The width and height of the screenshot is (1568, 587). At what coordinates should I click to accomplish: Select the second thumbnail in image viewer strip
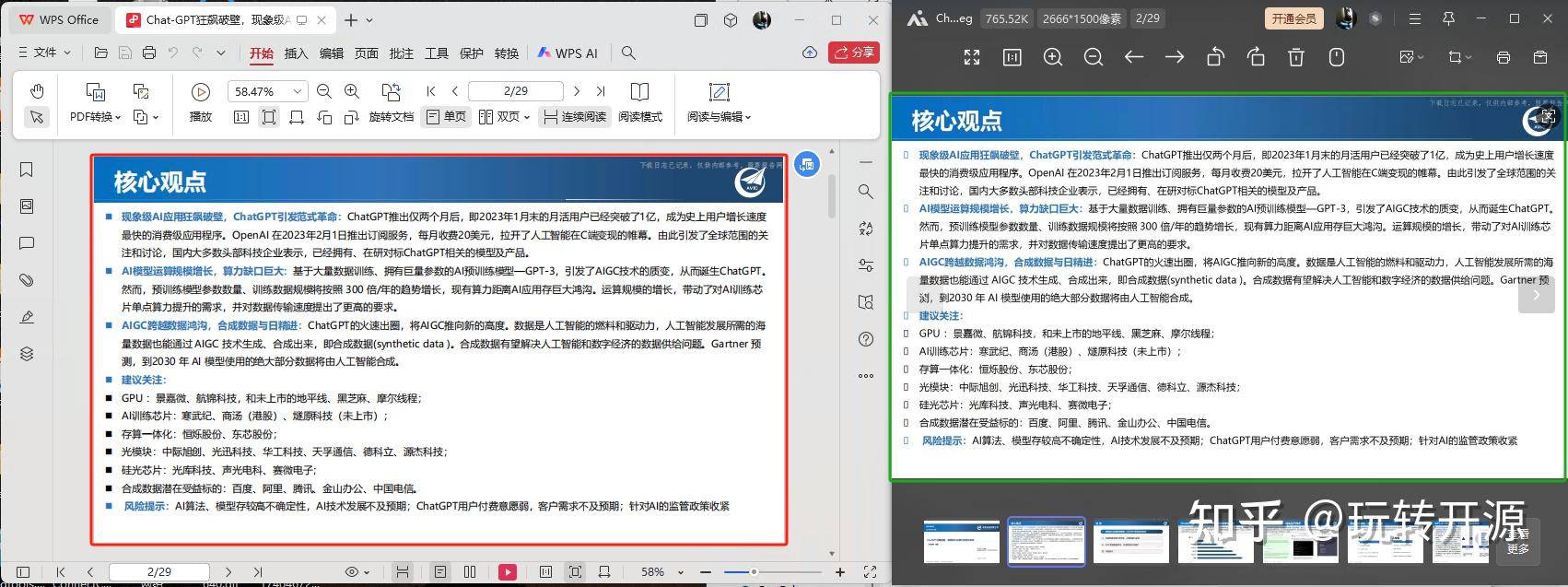click(1047, 542)
